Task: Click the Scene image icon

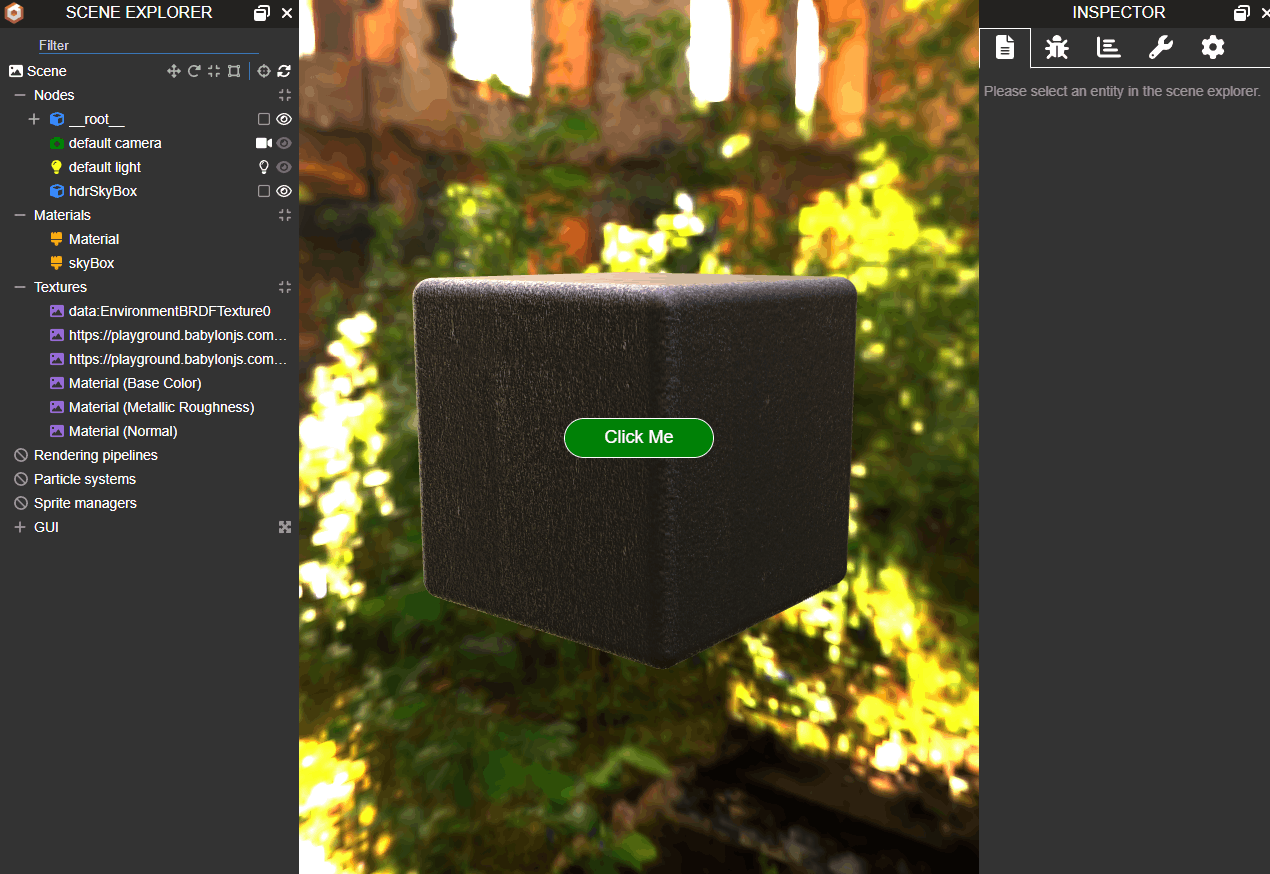Action: pos(16,71)
